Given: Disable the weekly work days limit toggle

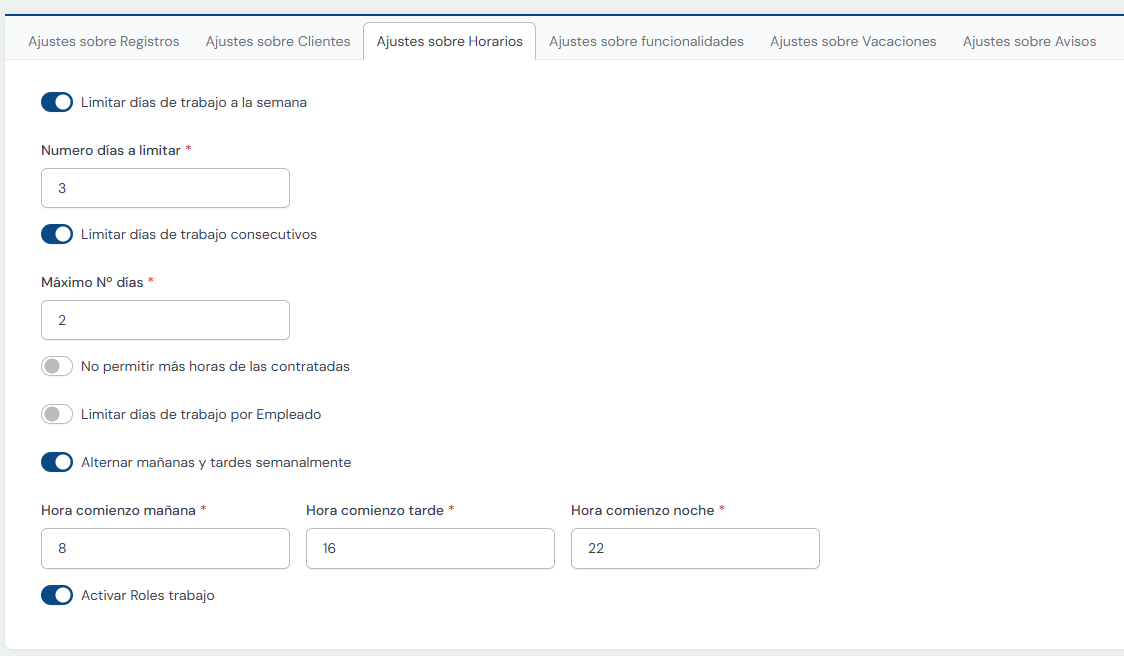Looking at the screenshot, I should coord(57,102).
